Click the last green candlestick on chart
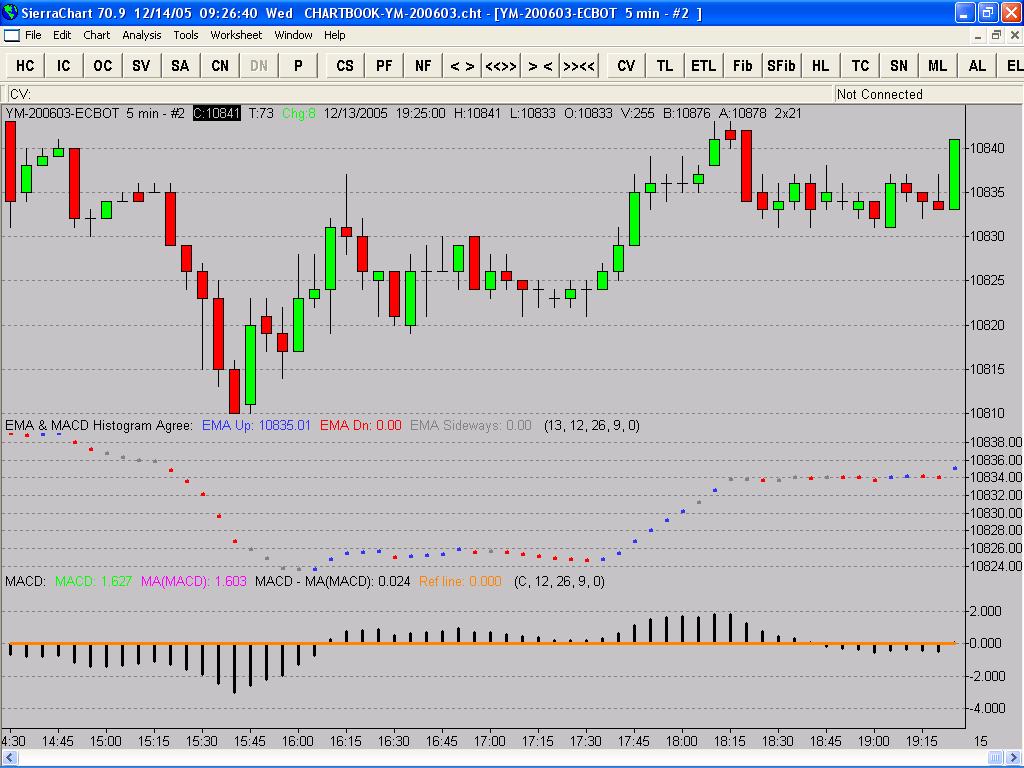This screenshot has height=768, width=1024. coord(954,174)
